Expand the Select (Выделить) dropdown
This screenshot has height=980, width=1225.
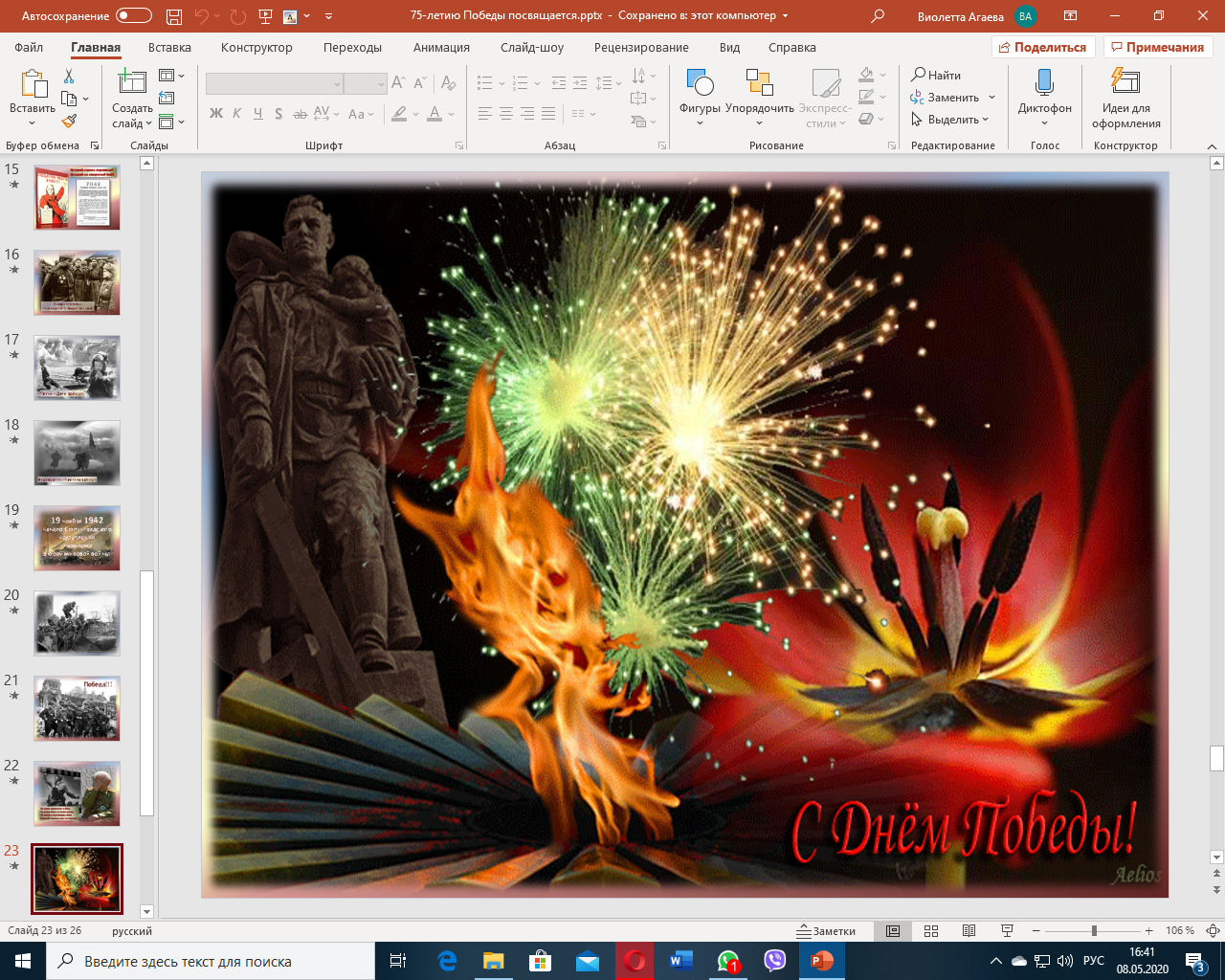[950, 120]
